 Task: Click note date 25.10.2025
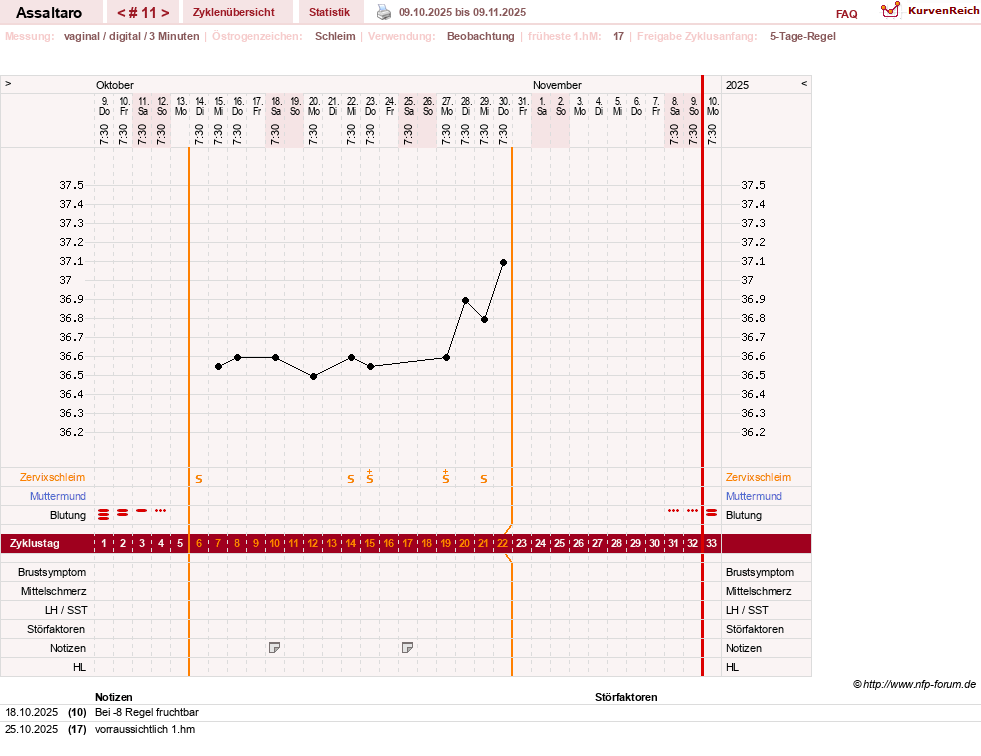31,729
